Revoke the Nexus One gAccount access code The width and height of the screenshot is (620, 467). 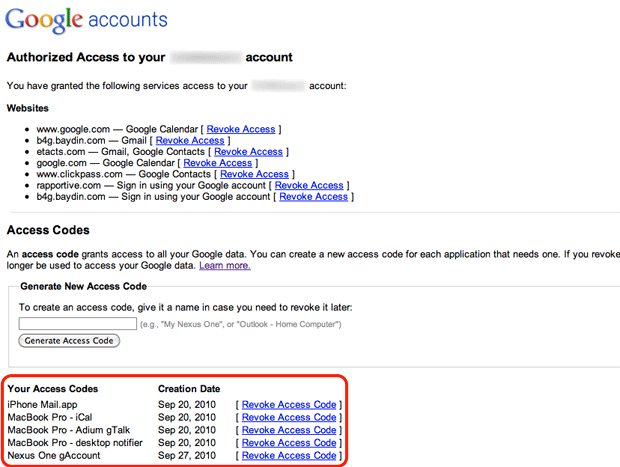(289, 456)
